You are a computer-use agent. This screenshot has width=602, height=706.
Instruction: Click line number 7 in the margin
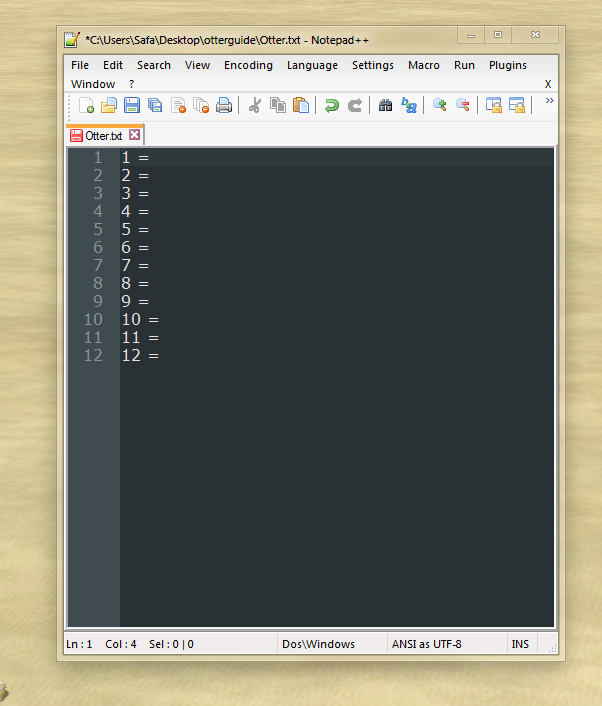[98, 265]
